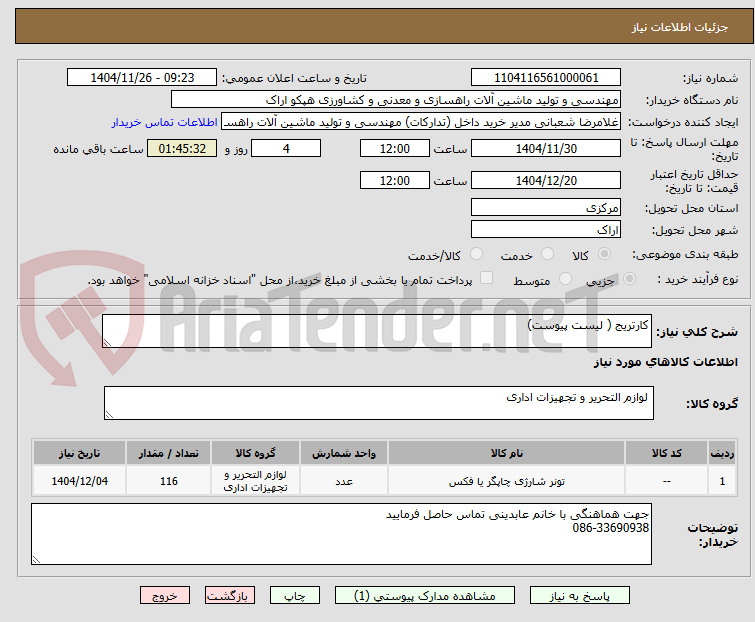Click the نام کالا column header

(507, 453)
